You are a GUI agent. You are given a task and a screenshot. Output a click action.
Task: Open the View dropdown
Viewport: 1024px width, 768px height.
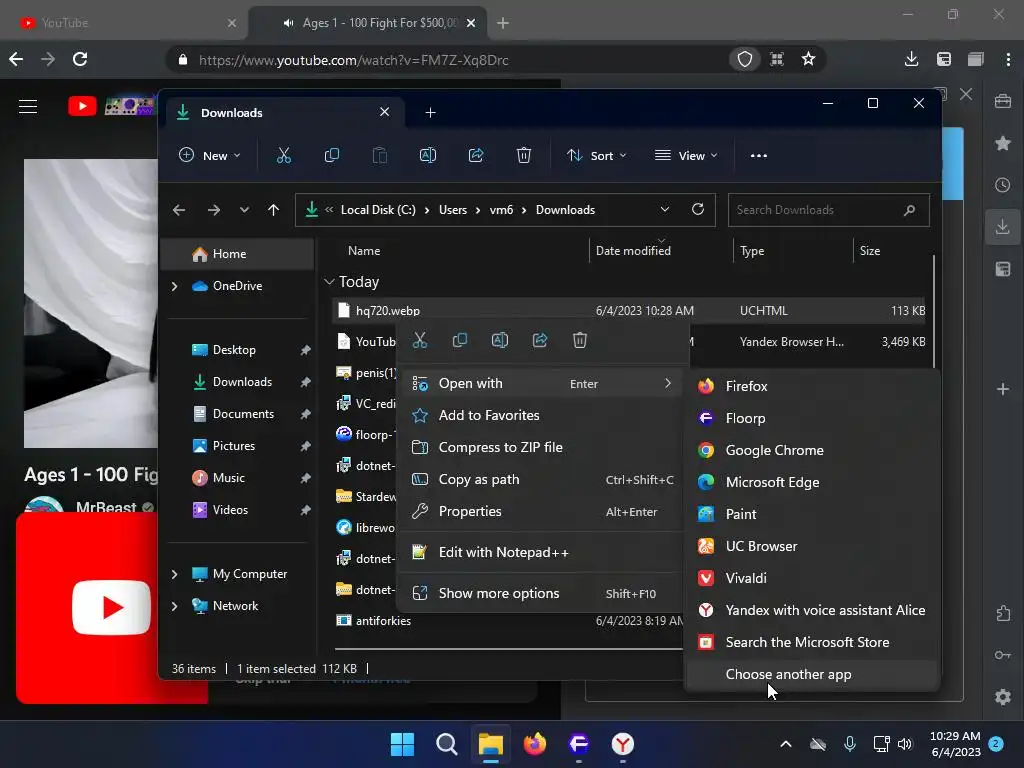click(686, 155)
